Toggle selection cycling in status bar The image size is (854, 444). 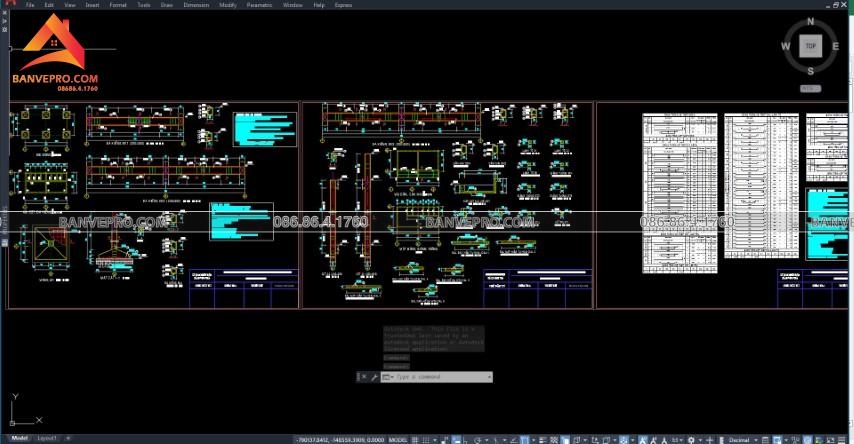565,439
